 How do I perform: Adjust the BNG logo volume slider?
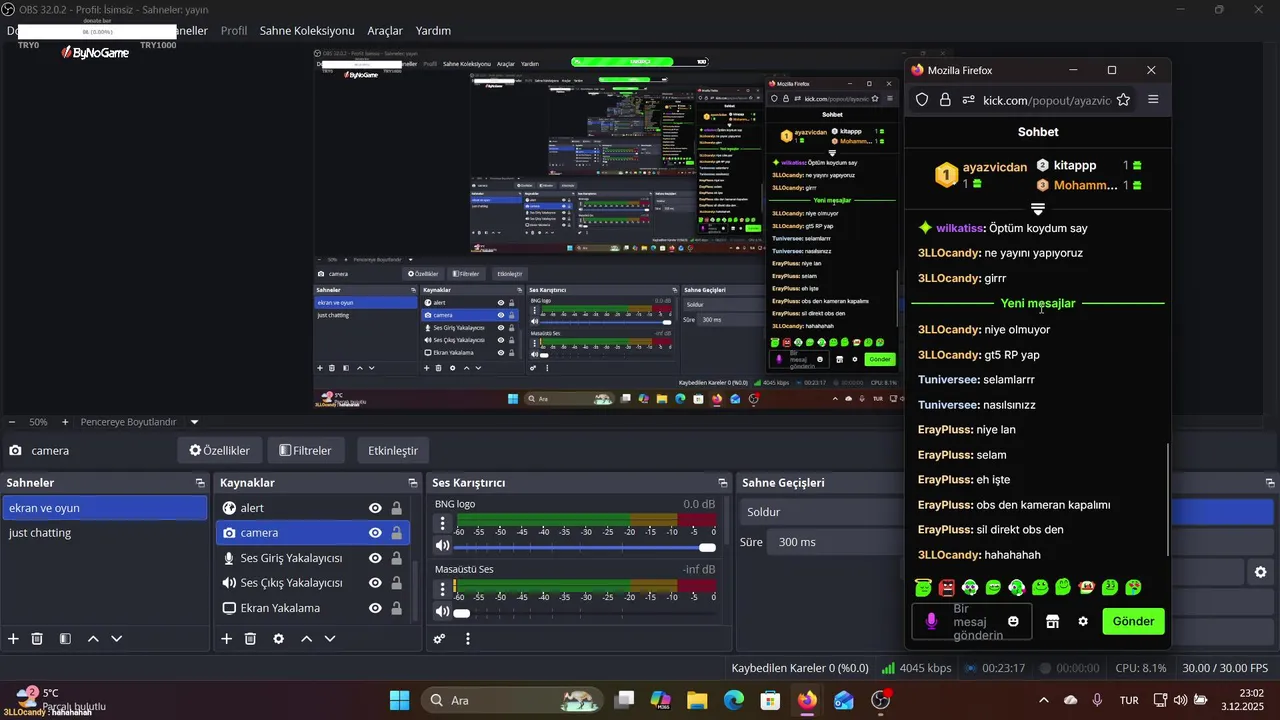pyautogui.click(x=586, y=547)
